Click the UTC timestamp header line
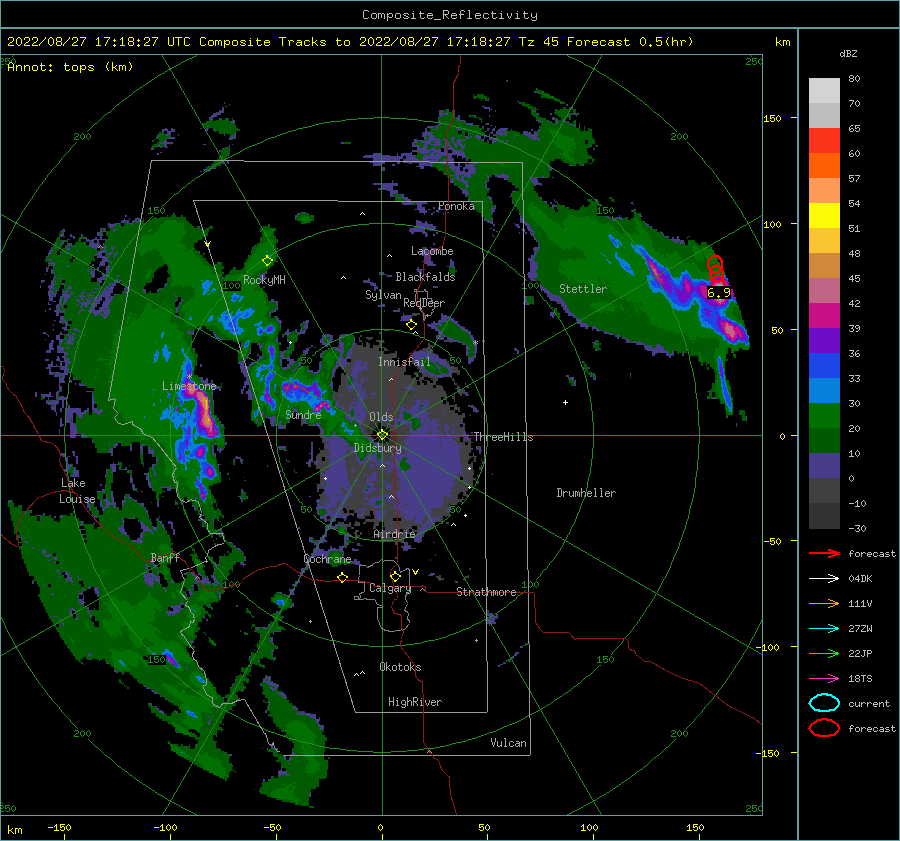Image resolution: width=900 pixels, height=841 pixels. click(350, 42)
